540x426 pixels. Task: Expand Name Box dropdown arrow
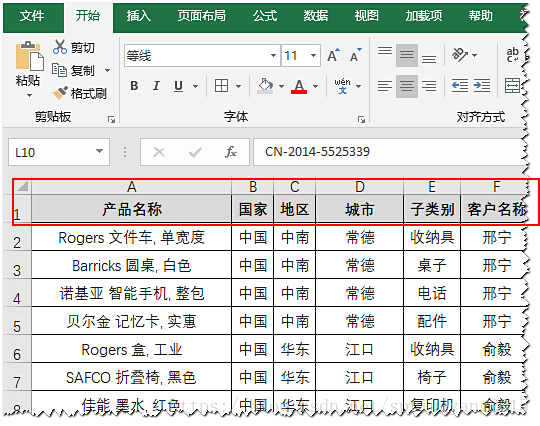100,151
